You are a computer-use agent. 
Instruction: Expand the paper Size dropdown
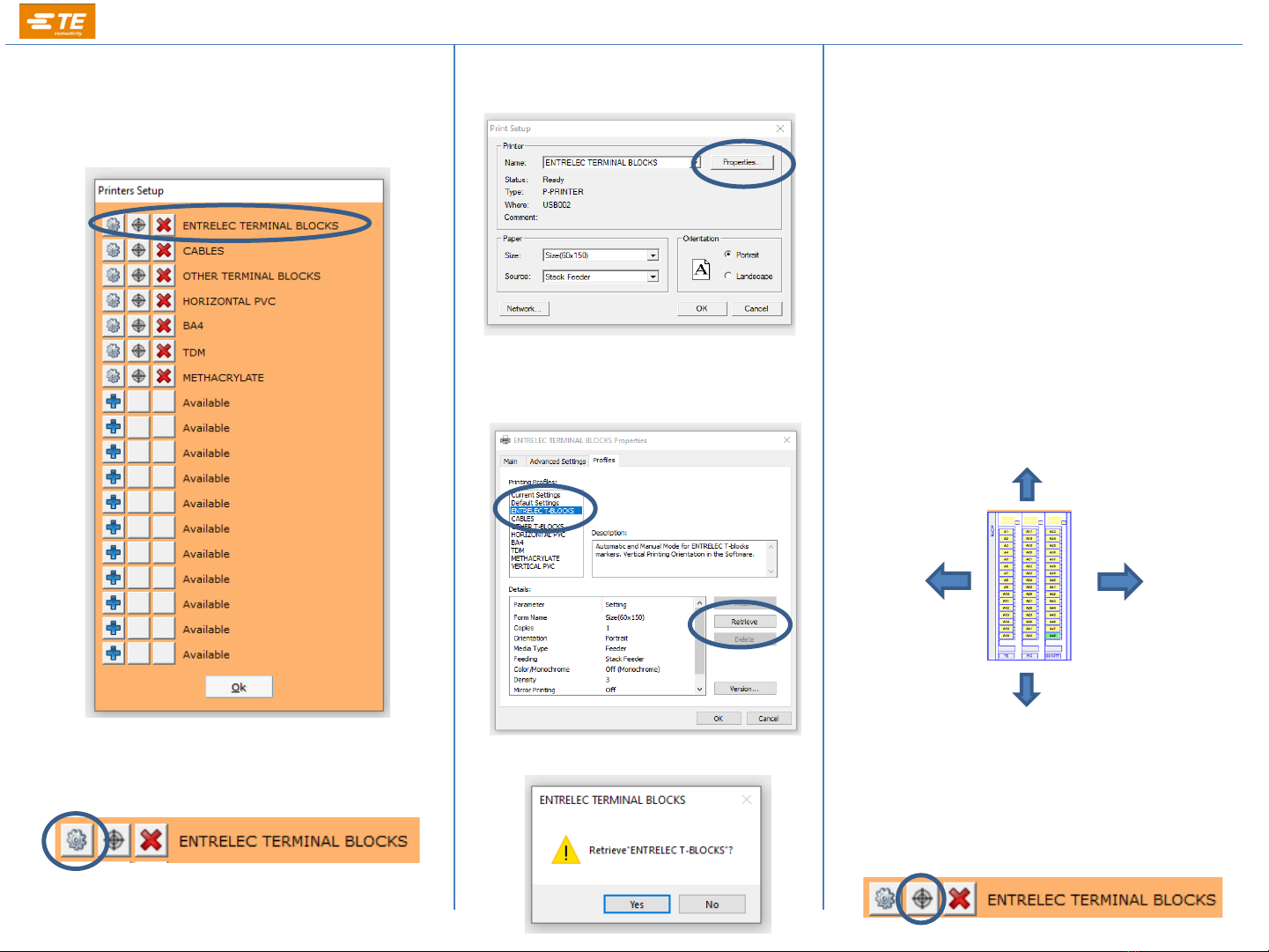point(653,255)
